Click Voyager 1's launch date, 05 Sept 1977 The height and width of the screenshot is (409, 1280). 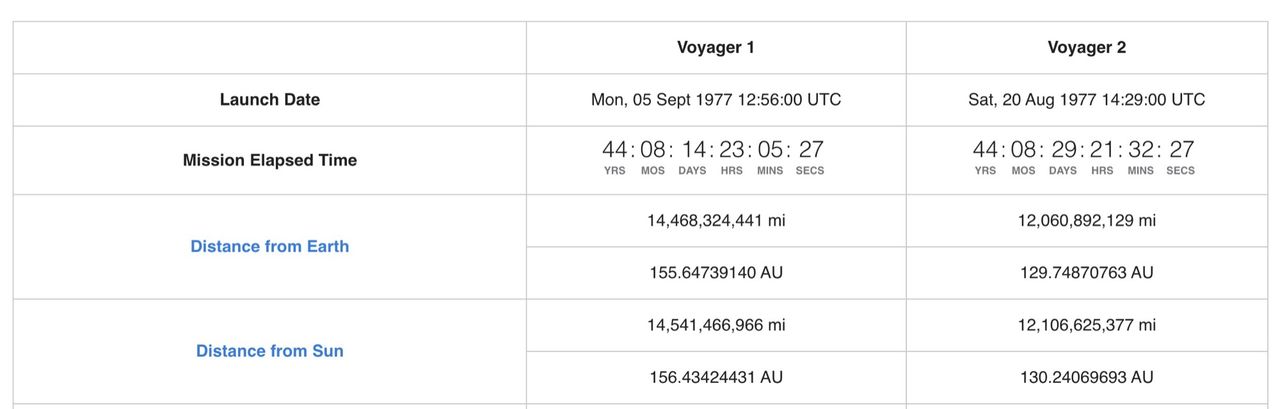click(716, 100)
